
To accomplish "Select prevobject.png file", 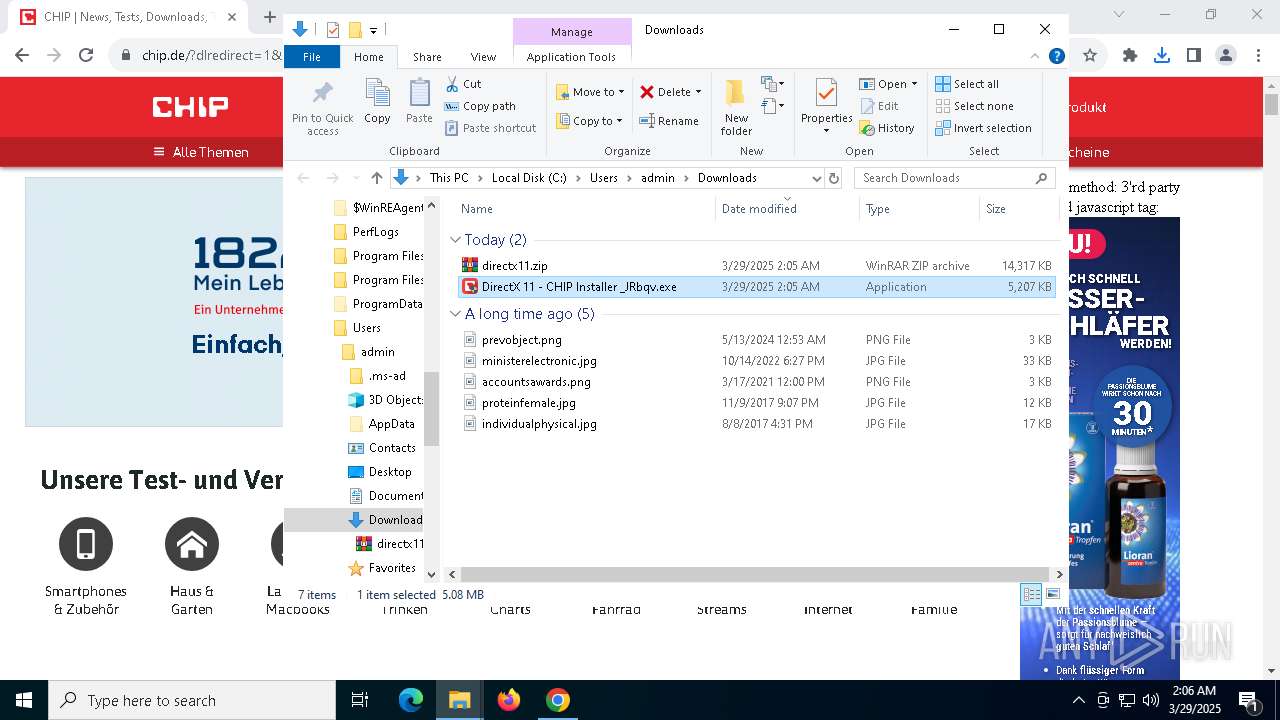I will coord(755,340).
